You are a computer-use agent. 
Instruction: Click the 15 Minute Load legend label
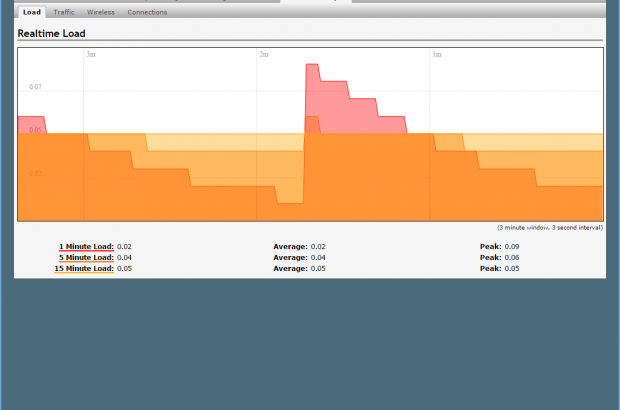(85, 269)
